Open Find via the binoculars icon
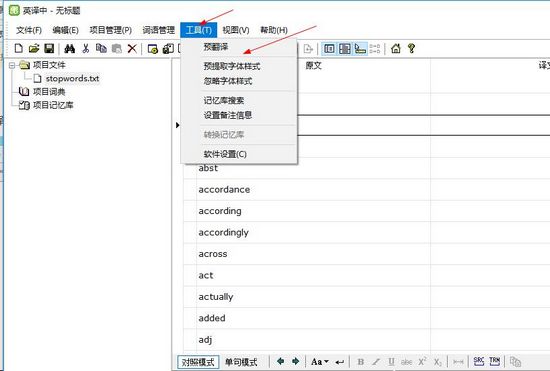 (69, 48)
